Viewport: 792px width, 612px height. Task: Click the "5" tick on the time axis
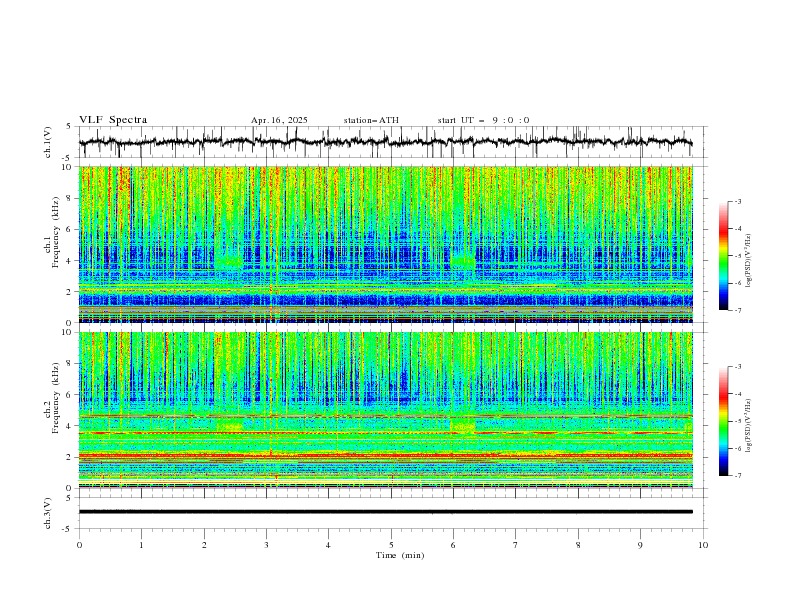[x=391, y=545]
